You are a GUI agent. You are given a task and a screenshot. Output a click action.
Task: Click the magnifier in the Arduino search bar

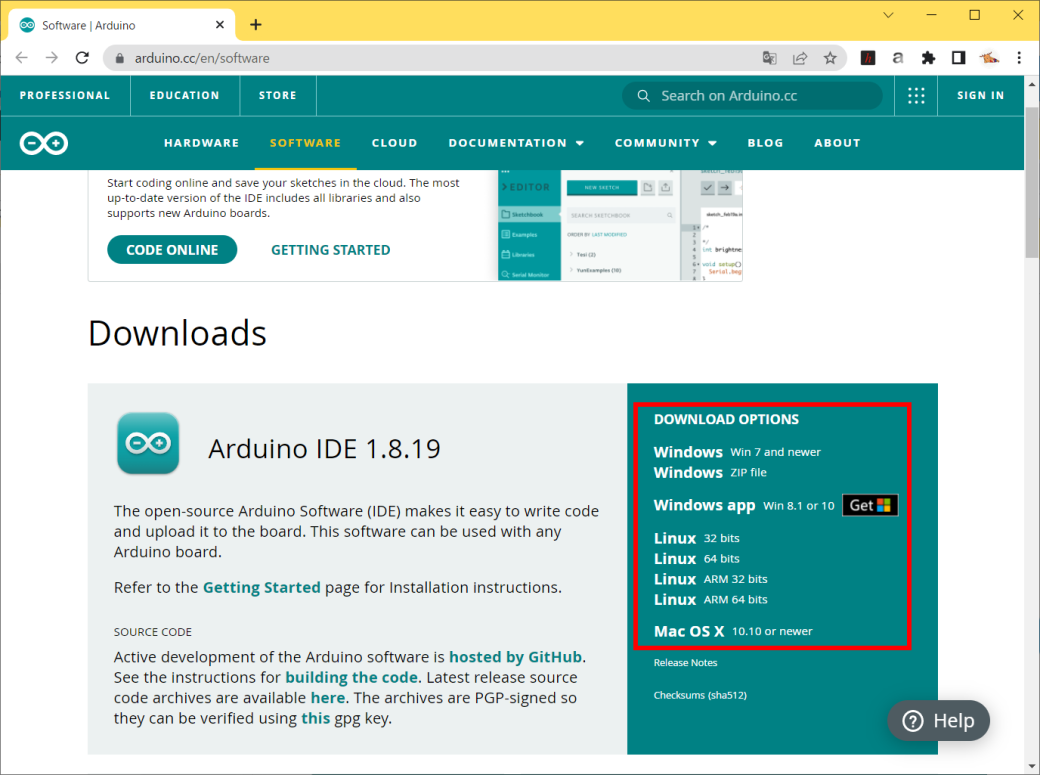643,95
